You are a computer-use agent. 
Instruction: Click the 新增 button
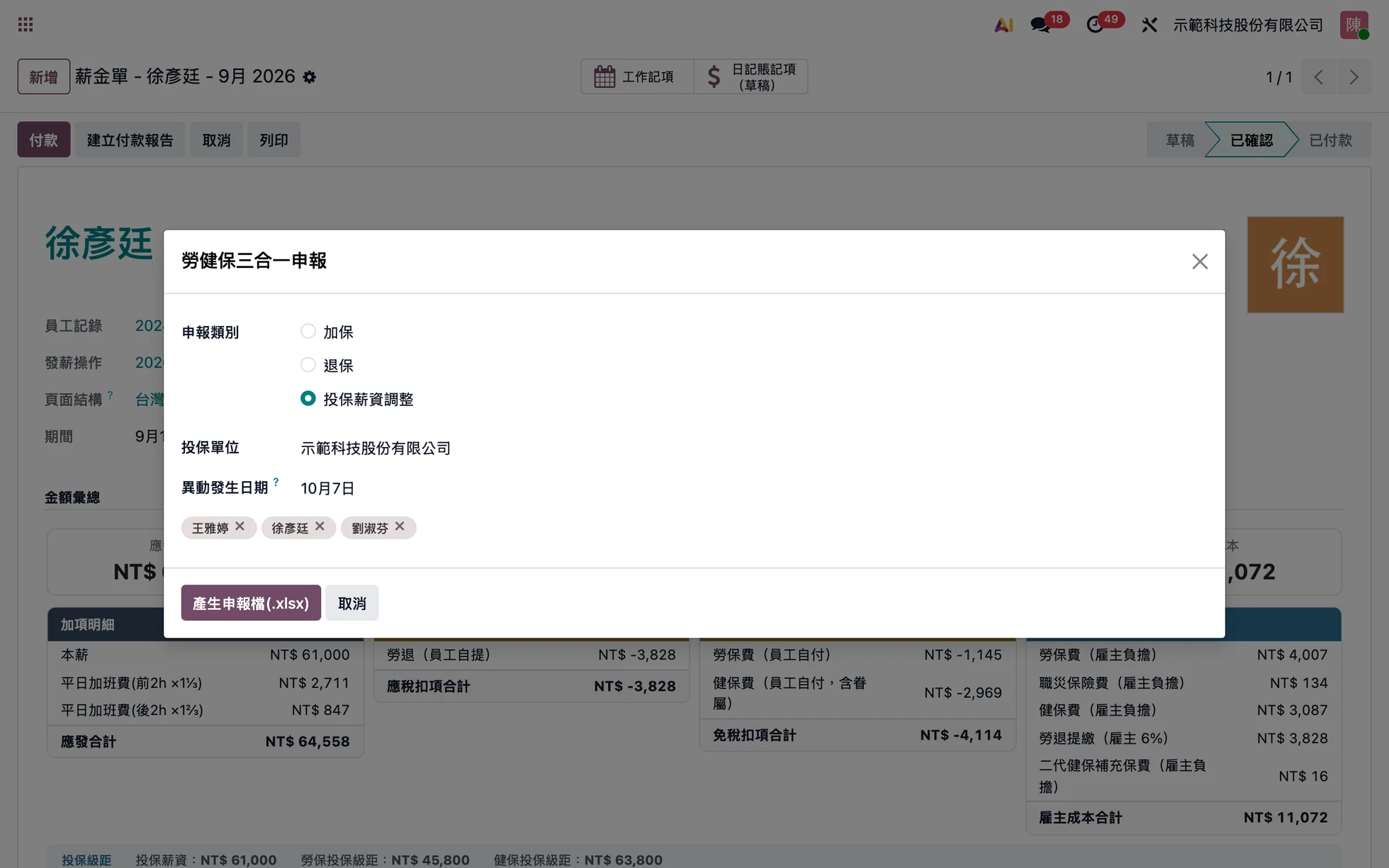(x=44, y=77)
